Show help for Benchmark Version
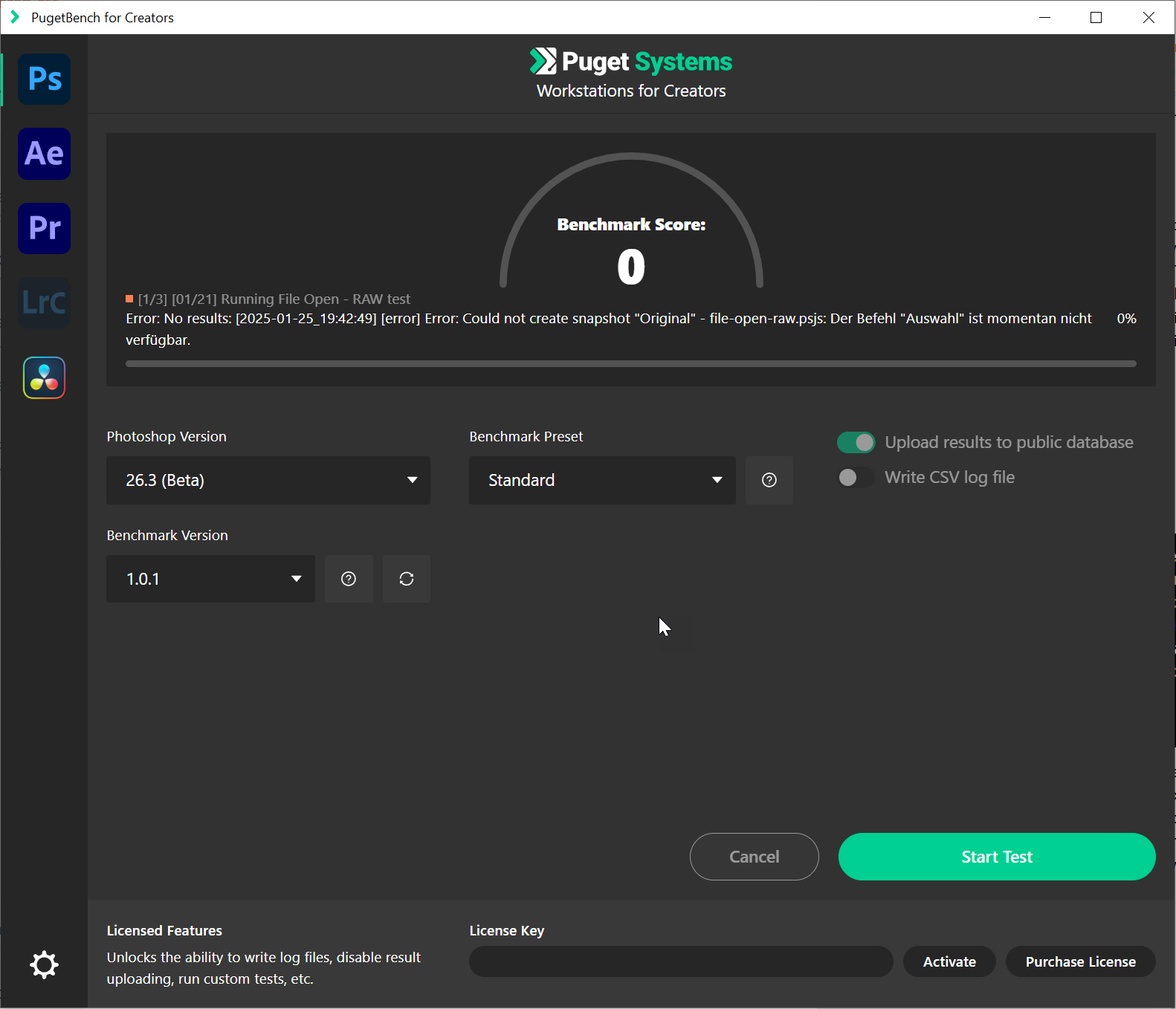This screenshot has height=1009, width=1176. (x=349, y=579)
